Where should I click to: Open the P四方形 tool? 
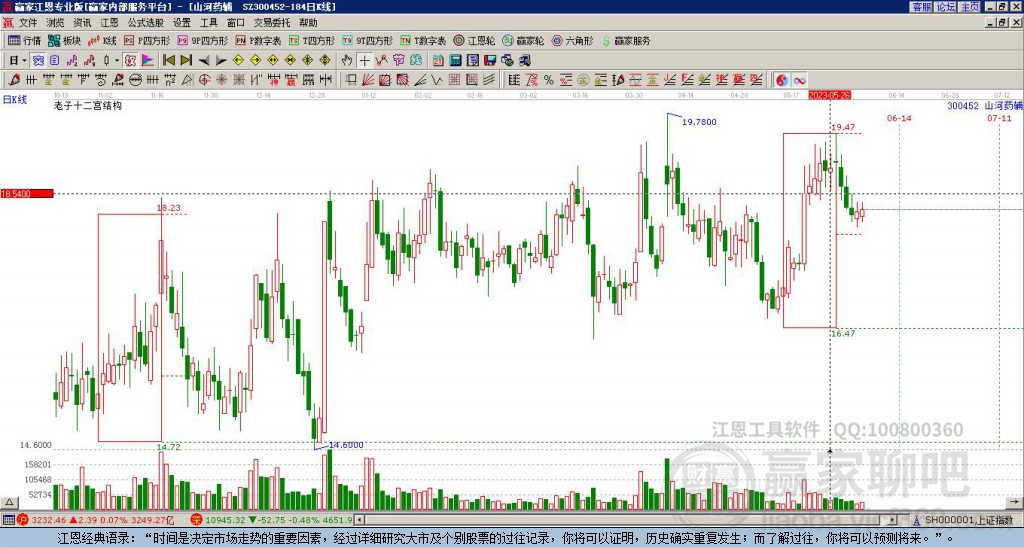147,40
